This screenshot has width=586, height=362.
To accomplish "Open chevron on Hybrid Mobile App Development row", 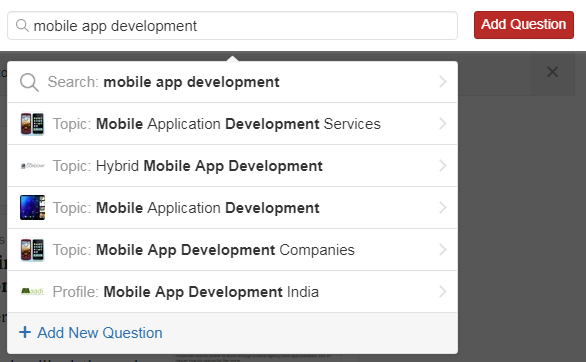I will (x=443, y=165).
